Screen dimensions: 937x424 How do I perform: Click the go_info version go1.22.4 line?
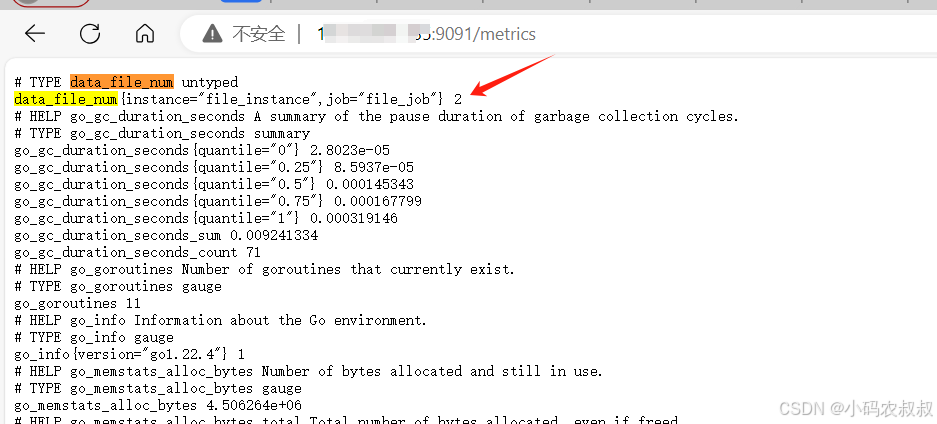pyautogui.click(x=129, y=354)
